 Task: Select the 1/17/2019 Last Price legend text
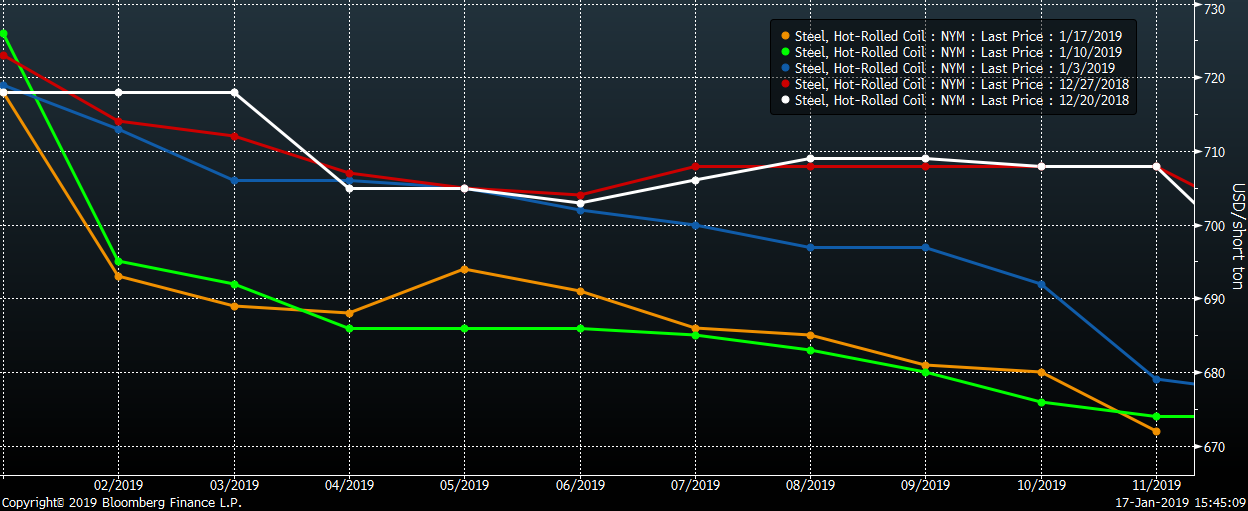click(x=958, y=37)
